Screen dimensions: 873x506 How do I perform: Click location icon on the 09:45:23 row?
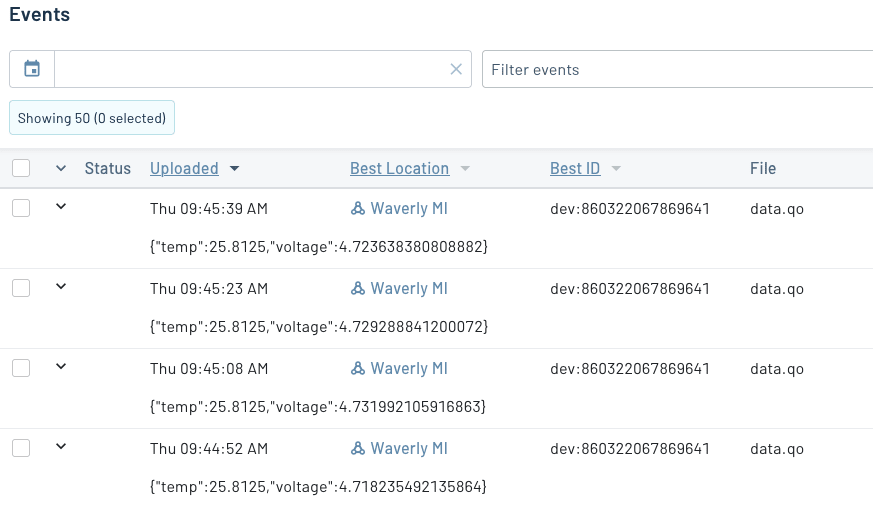(358, 288)
